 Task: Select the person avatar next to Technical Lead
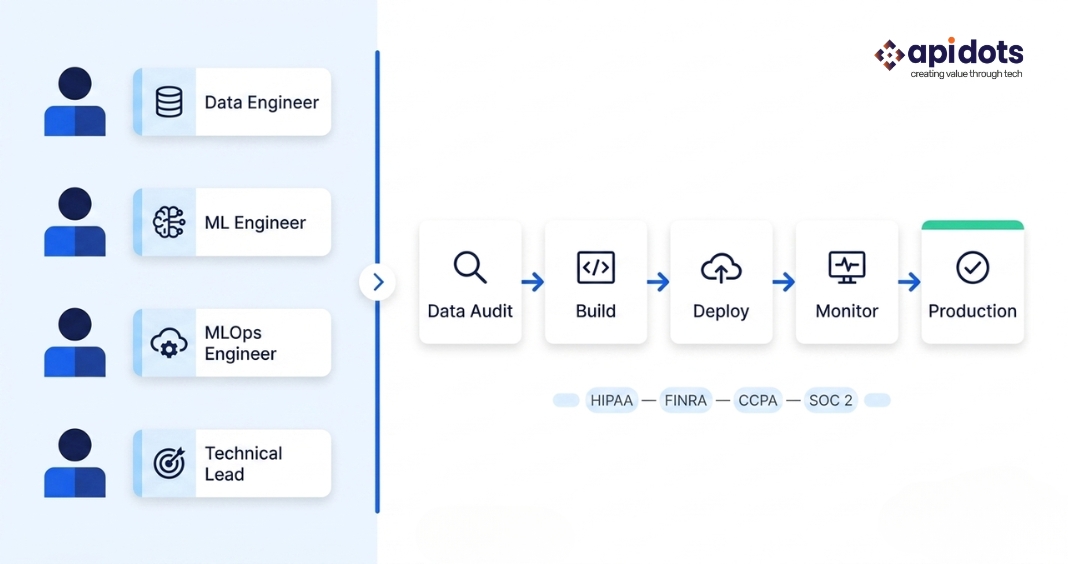pyautogui.click(x=75, y=463)
